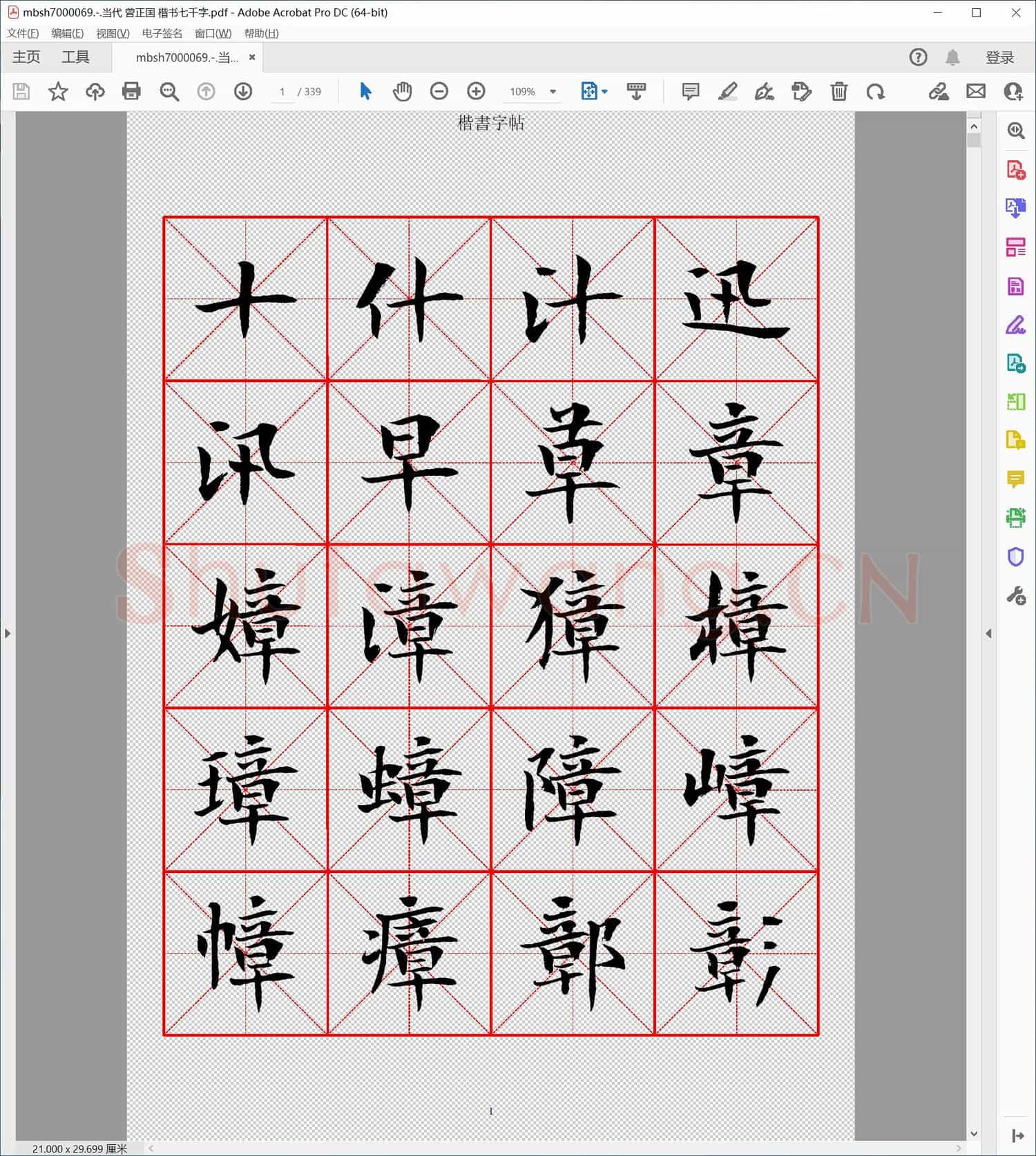1036x1156 pixels.
Task: Bookmark file with star icon
Action: click(58, 91)
